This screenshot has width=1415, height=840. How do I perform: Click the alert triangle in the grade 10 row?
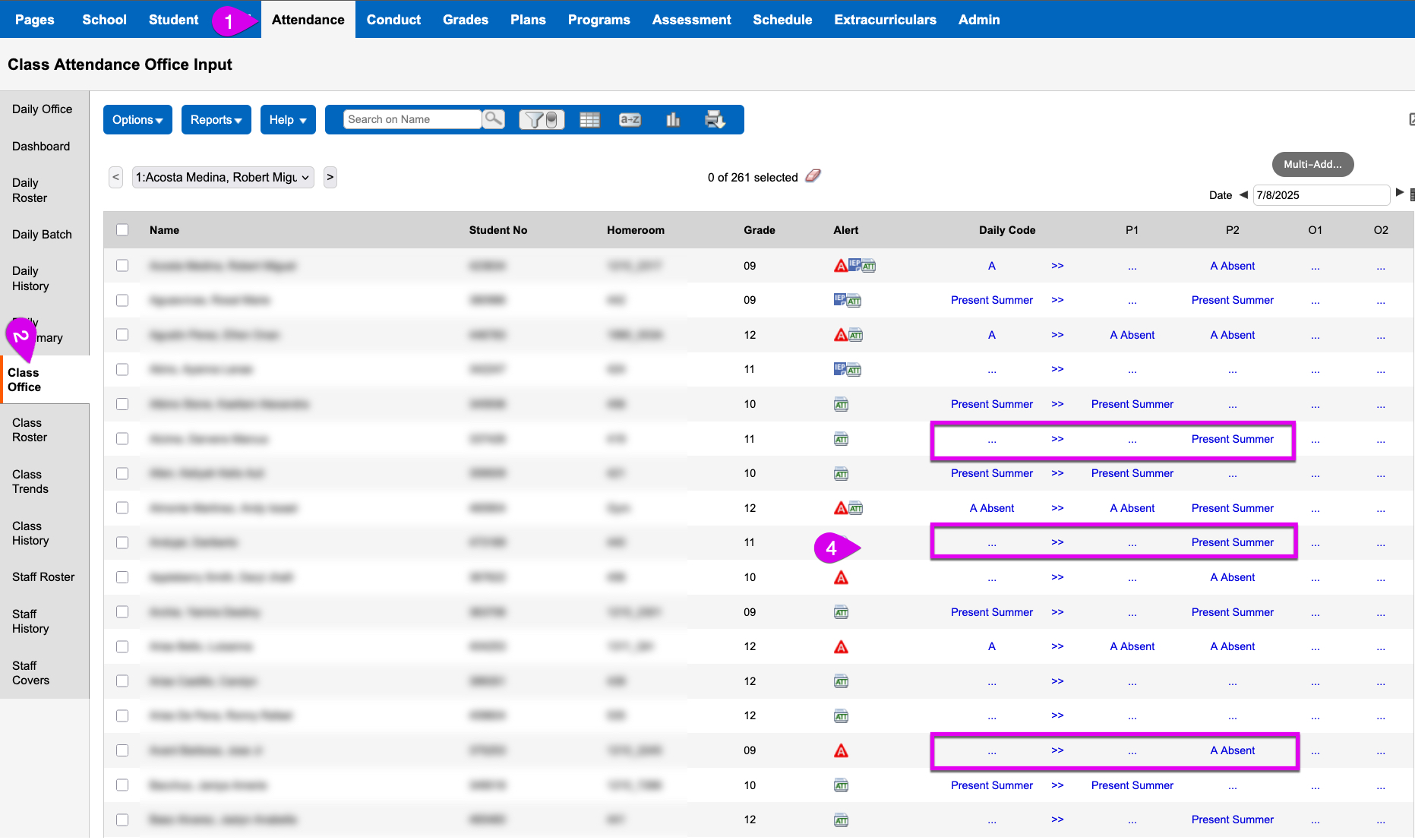tap(841, 578)
